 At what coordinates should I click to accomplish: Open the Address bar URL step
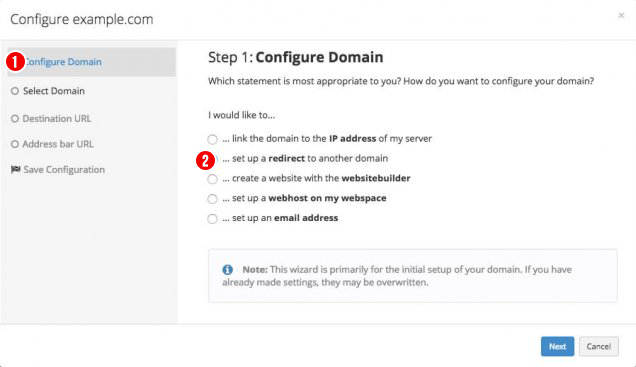(x=58, y=144)
